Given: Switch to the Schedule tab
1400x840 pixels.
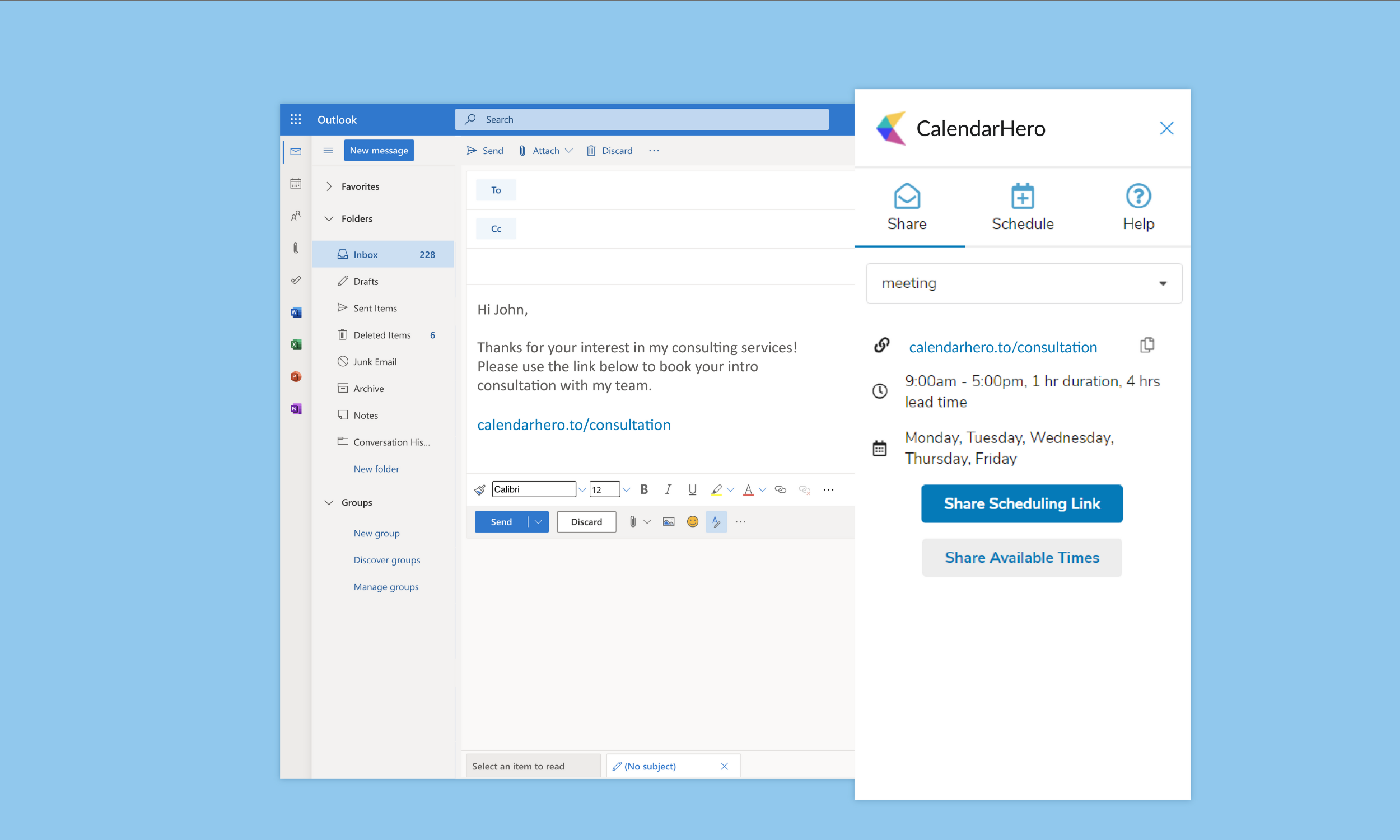Looking at the screenshot, I should click(1022, 207).
